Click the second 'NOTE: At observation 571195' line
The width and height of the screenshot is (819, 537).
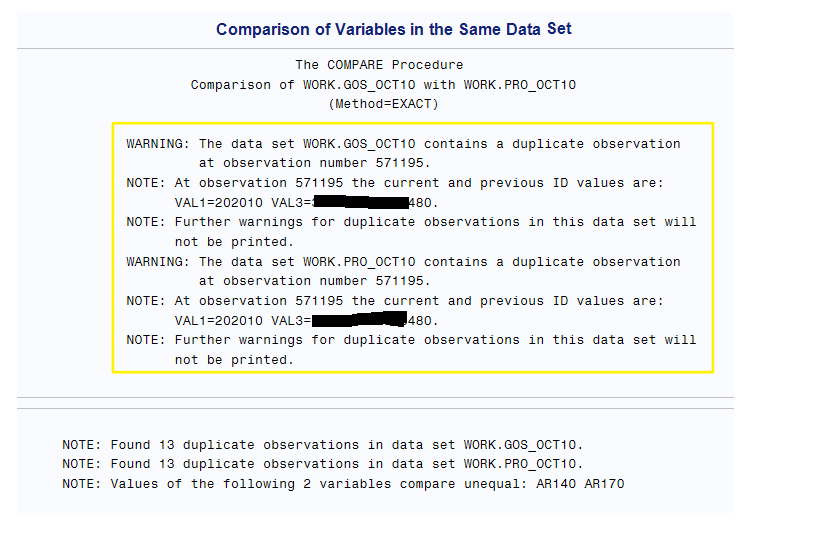[395, 301]
